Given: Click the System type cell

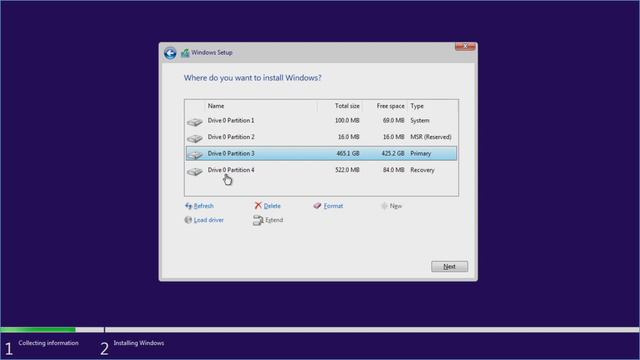Looking at the screenshot, I should [420, 120].
